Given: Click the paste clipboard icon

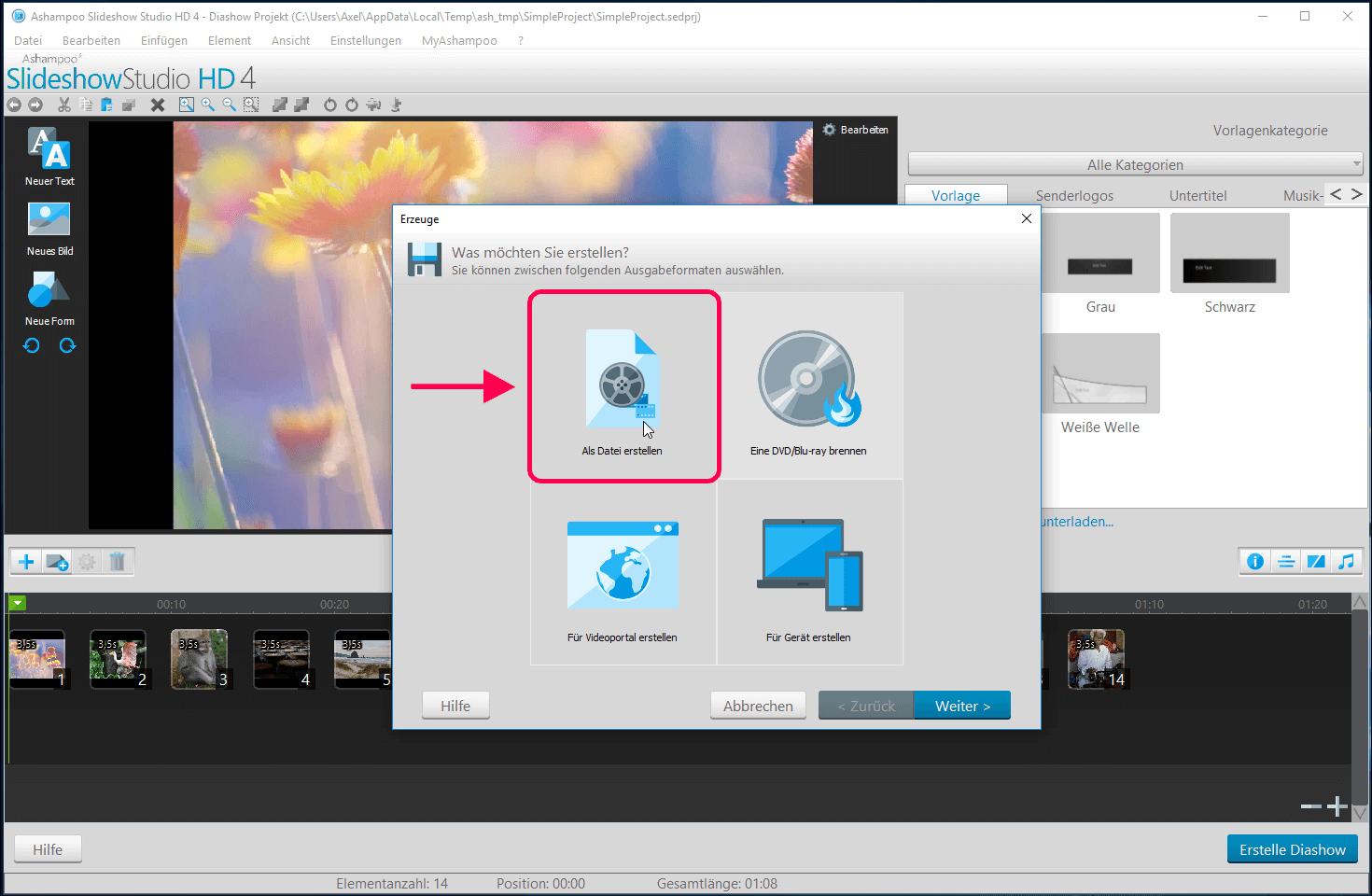Looking at the screenshot, I should coord(106,105).
